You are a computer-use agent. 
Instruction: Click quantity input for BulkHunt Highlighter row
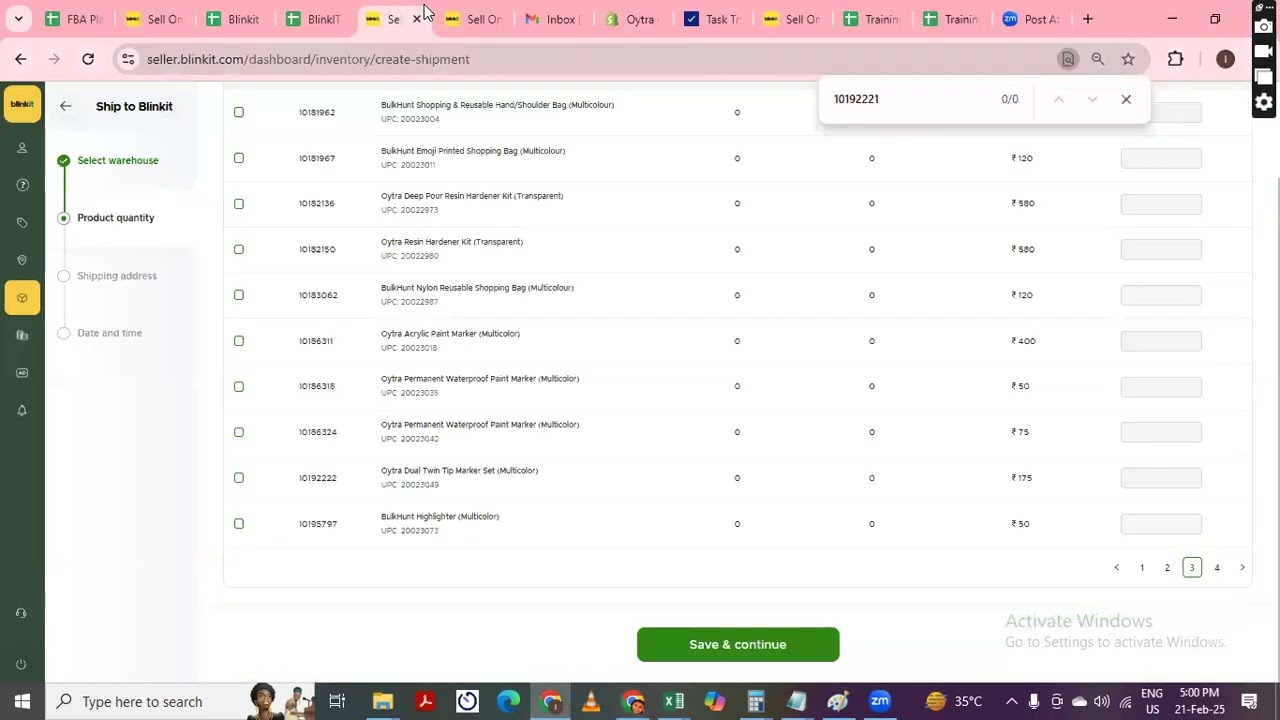point(1161,524)
